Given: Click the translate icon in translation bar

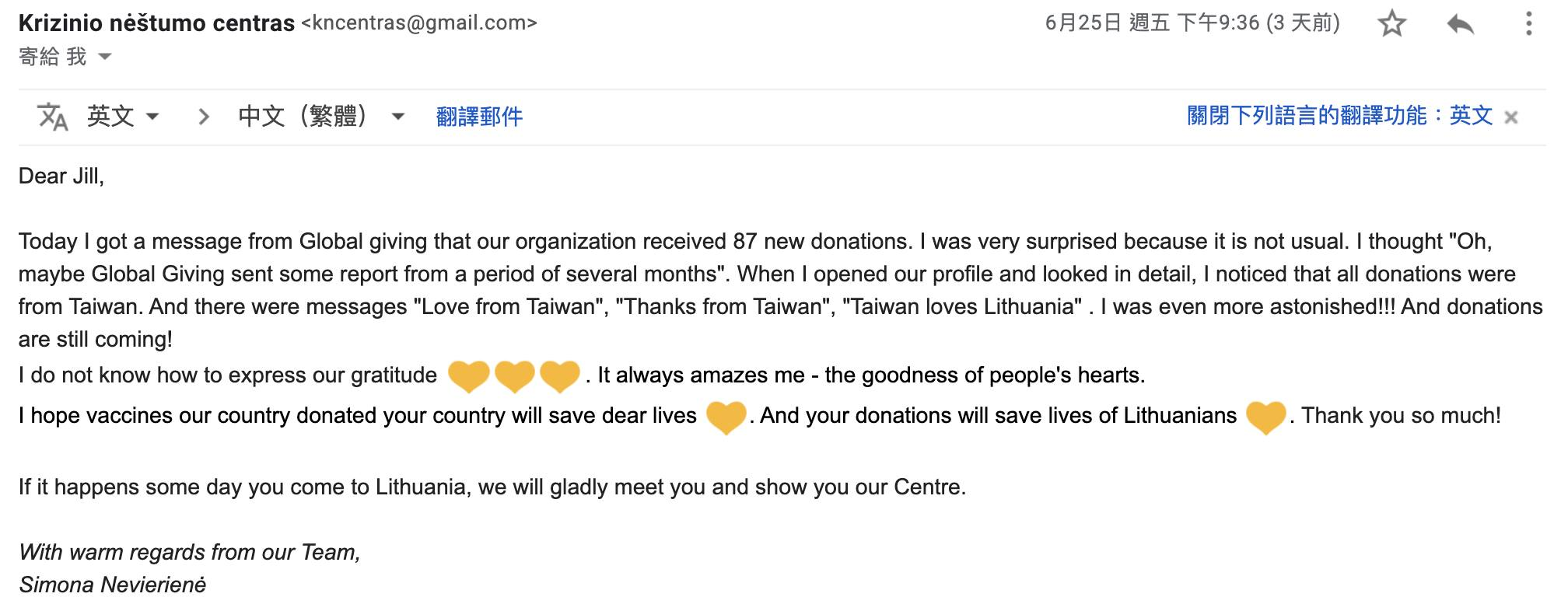Looking at the screenshot, I should [x=53, y=117].
